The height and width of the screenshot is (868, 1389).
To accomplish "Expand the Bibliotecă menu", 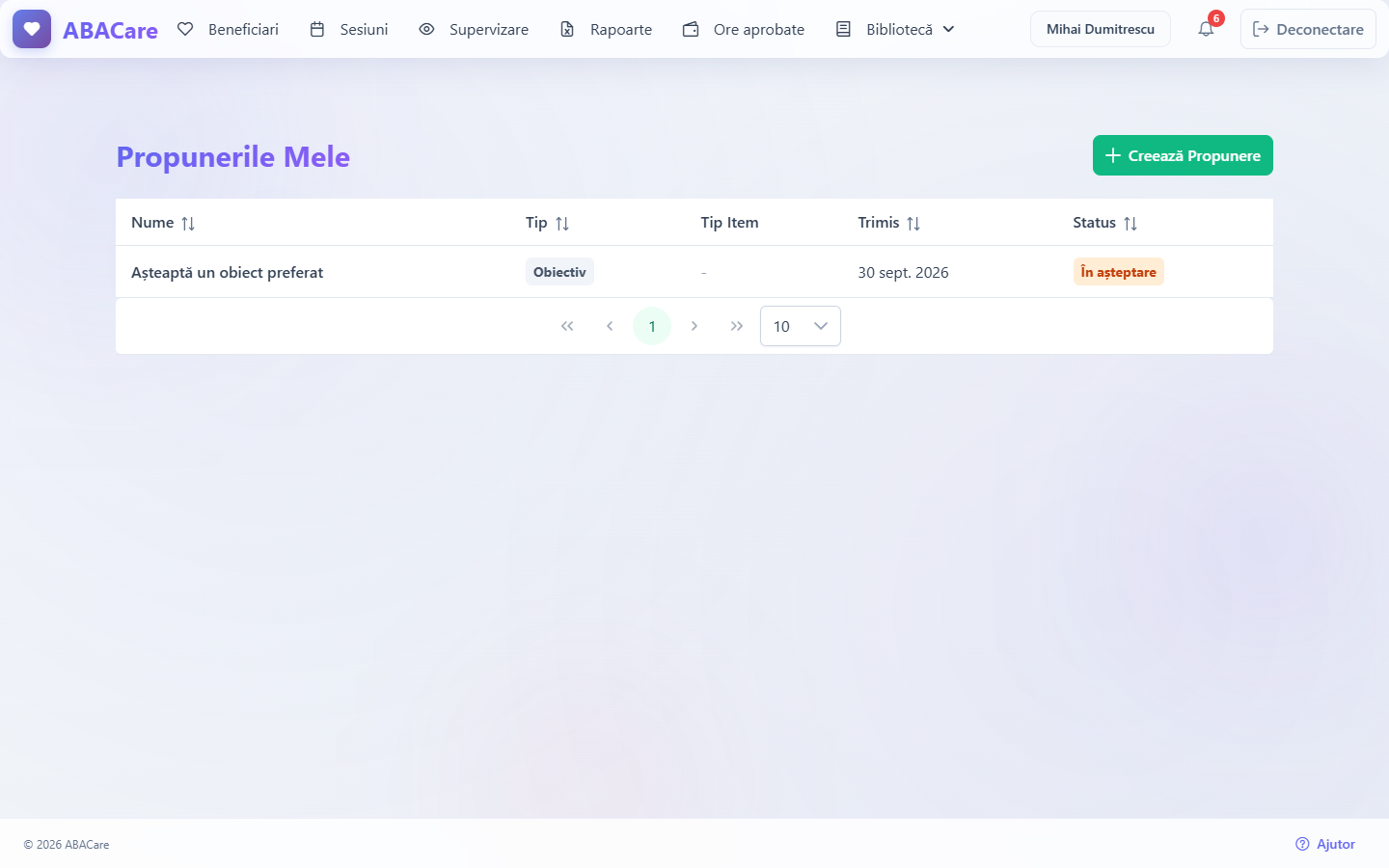I will [896, 29].
